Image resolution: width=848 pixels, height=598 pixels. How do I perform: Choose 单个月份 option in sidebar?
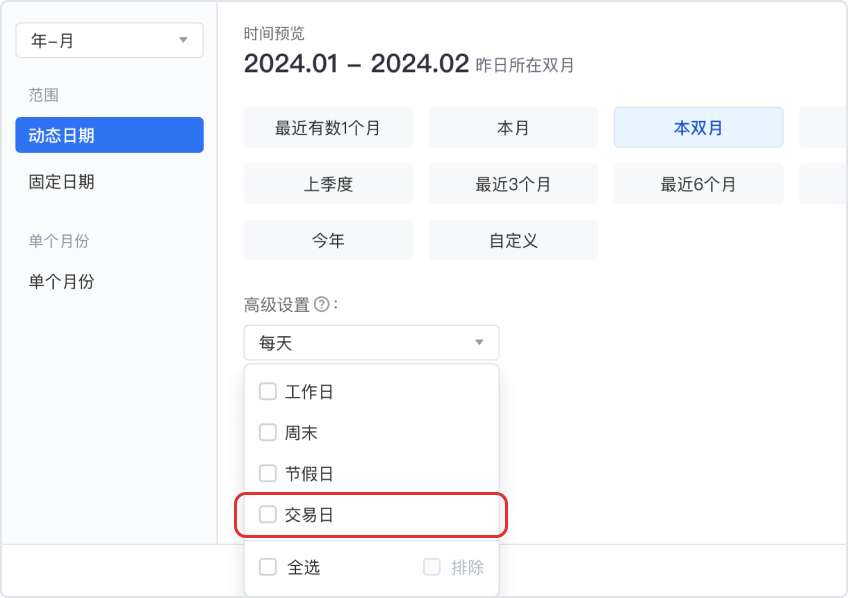point(62,282)
